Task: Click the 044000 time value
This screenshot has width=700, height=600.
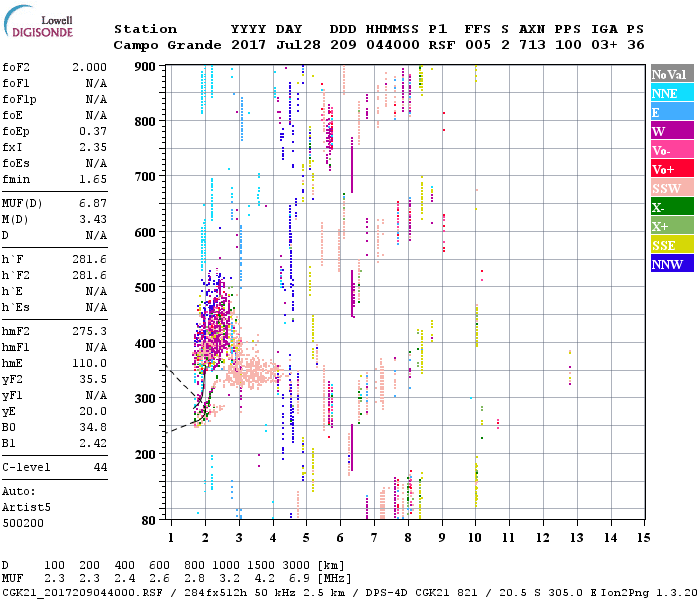Action: tap(393, 45)
